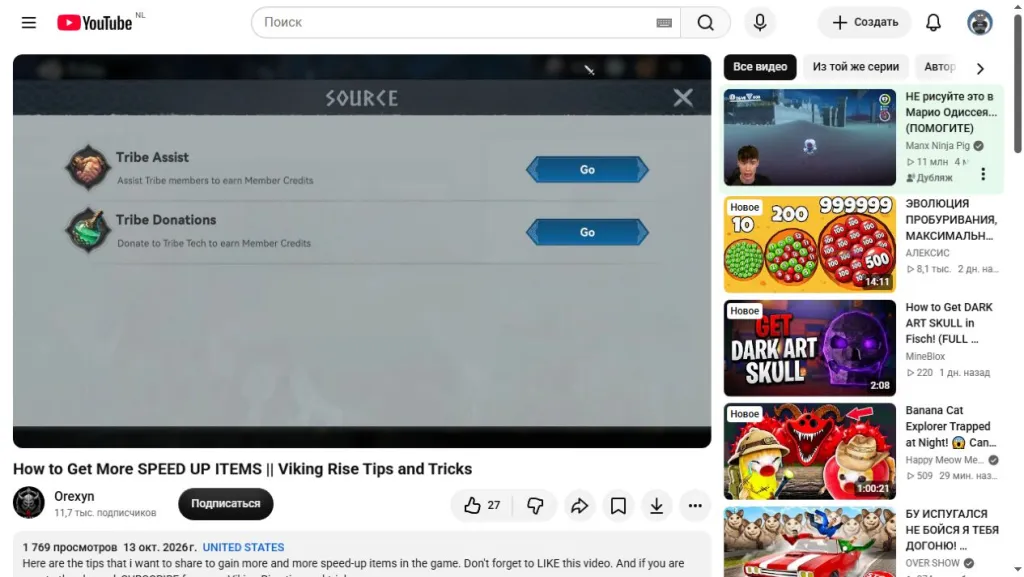1024x577 pixels.
Task: Open How to Get DARK ART SKULL title
Action: click(x=949, y=323)
